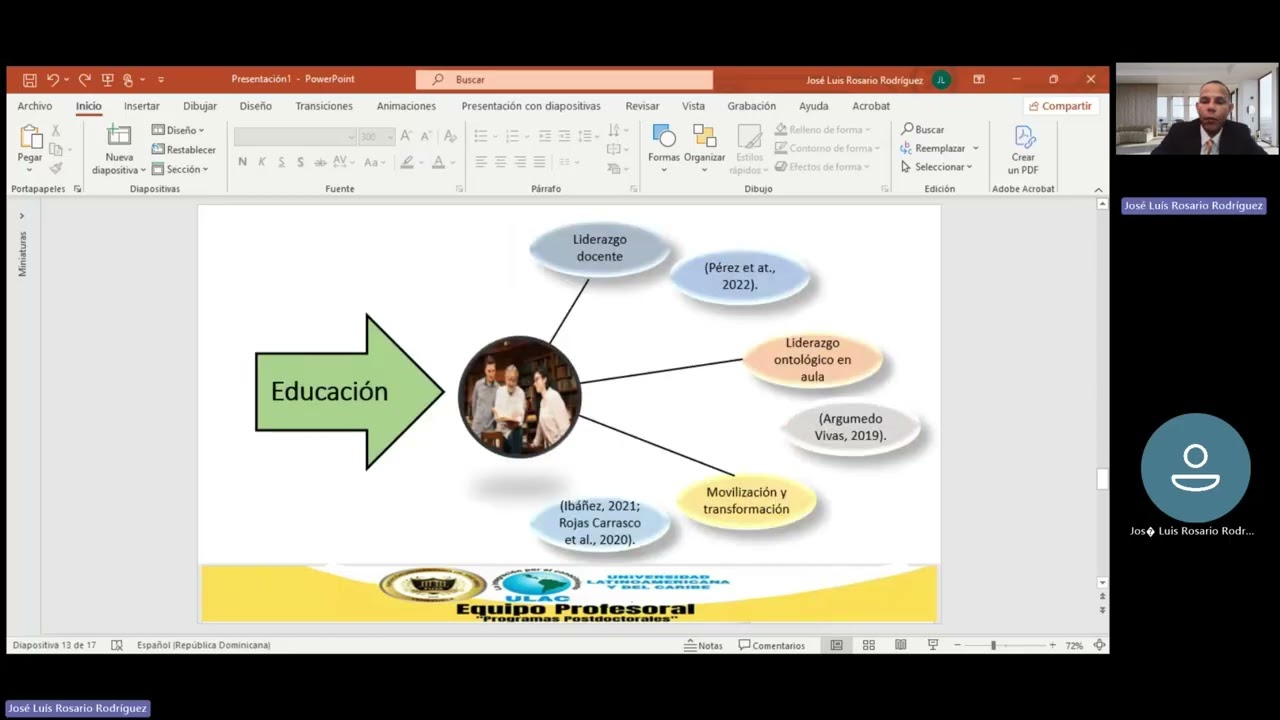Toggle italic K formatting
The height and width of the screenshot is (720, 1280).
(262, 162)
